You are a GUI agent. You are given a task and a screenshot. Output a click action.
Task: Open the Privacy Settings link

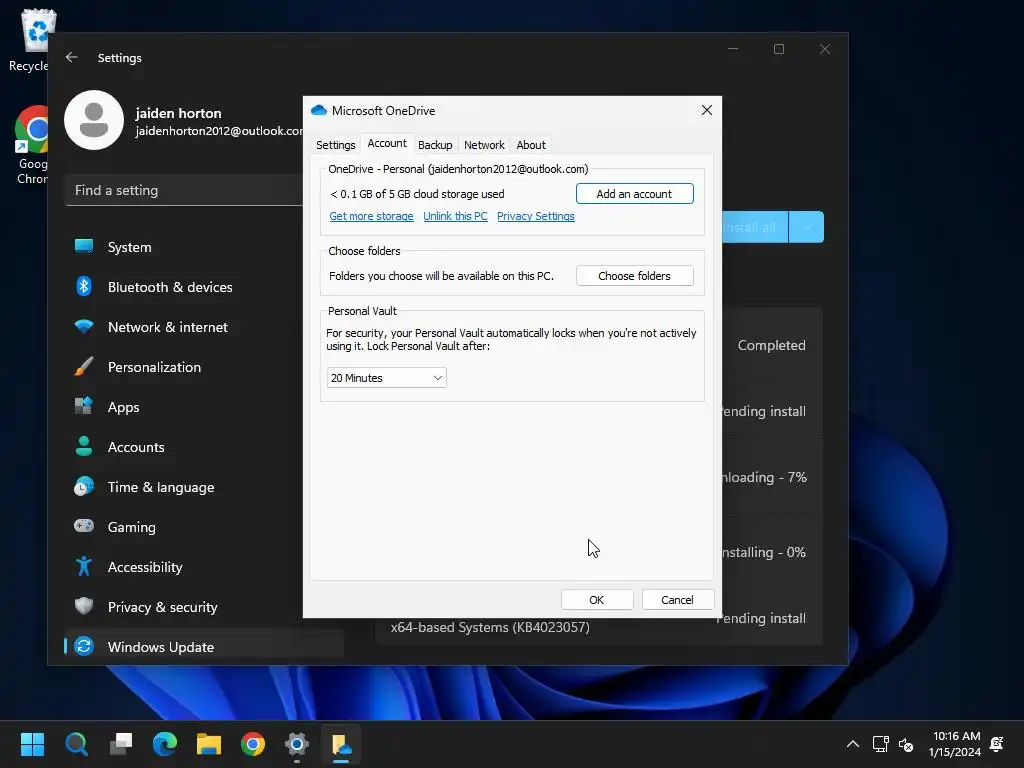click(x=536, y=216)
